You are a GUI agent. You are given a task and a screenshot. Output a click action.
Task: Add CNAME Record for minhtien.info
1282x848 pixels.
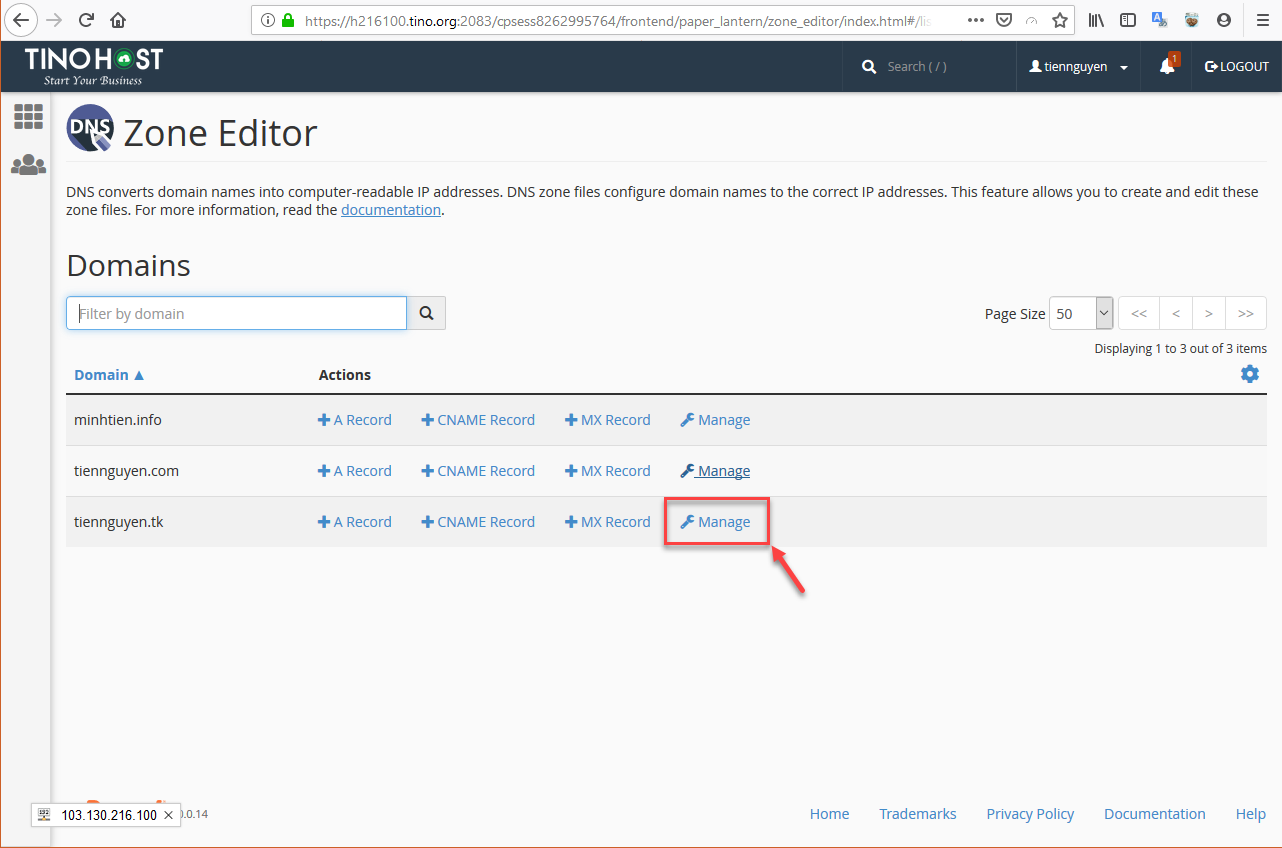[478, 420]
